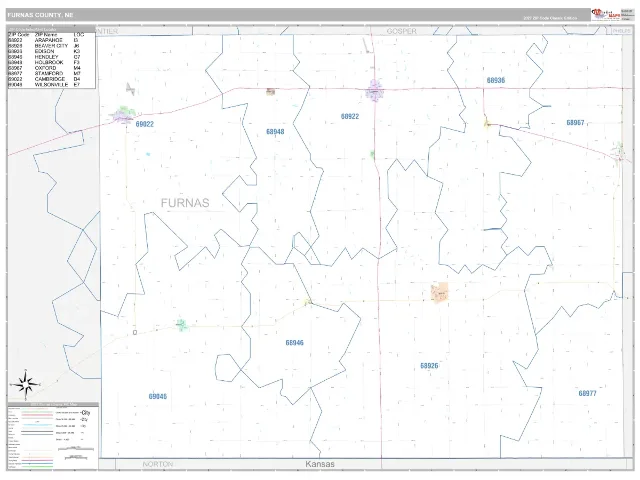This screenshot has height=480, width=640.
Task: Click ZIP code label 68926
Action: (x=429, y=366)
